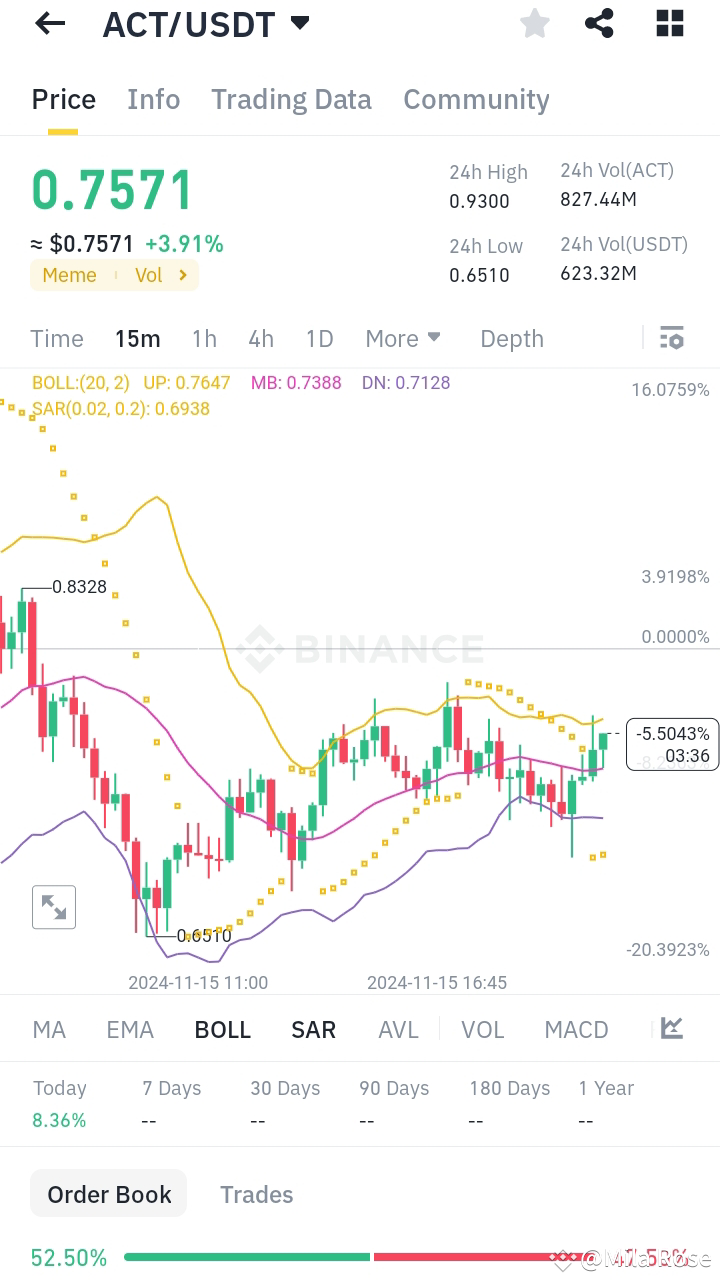Disable the SAR indicator
The image size is (720, 1281).
click(313, 1028)
